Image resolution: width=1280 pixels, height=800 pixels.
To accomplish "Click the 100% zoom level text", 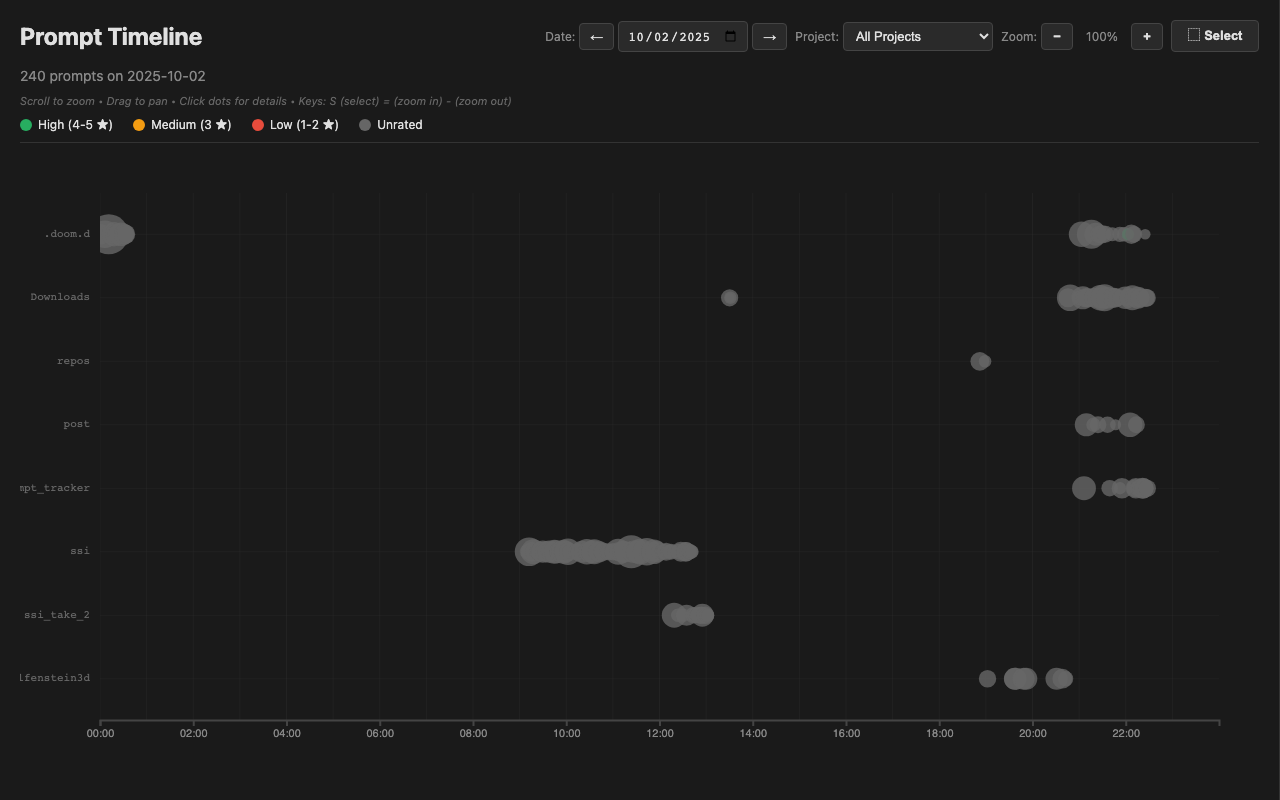I will 1101,37.
